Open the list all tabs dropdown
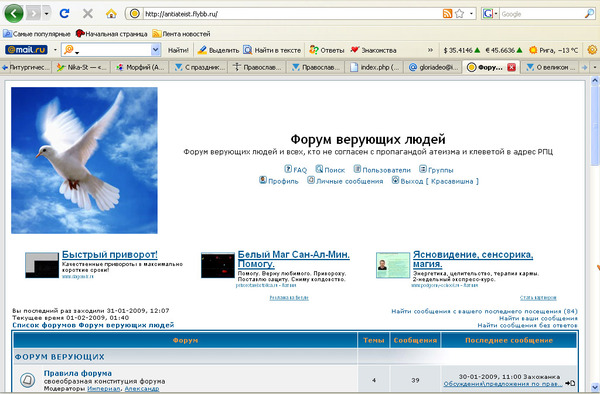The height and width of the screenshot is (394, 600). tap(595, 67)
